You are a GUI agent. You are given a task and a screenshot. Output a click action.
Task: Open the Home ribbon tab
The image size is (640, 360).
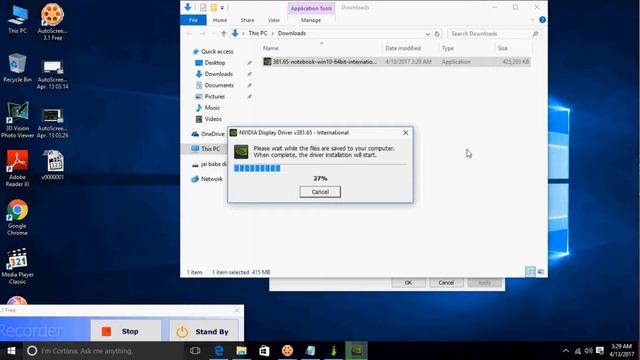pyautogui.click(x=220, y=20)
